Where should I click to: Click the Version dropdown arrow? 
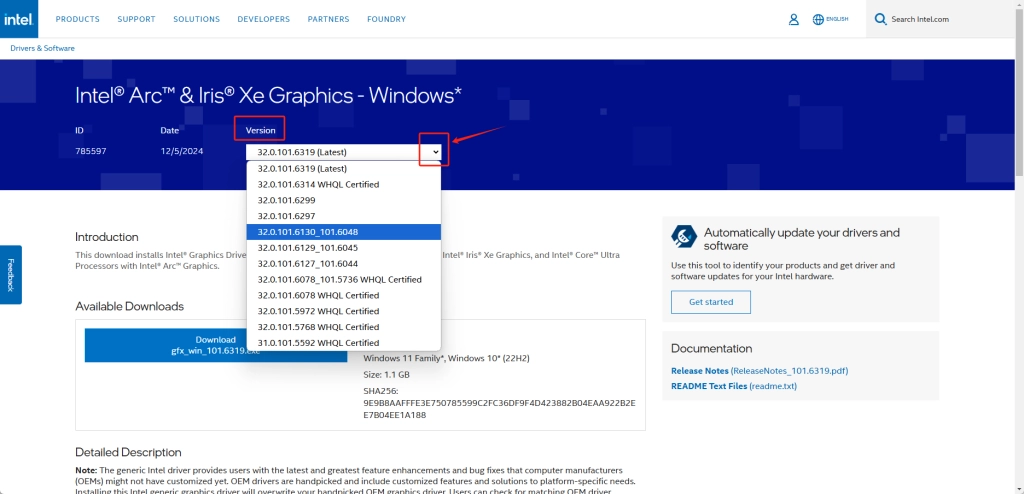pos(436,152)
